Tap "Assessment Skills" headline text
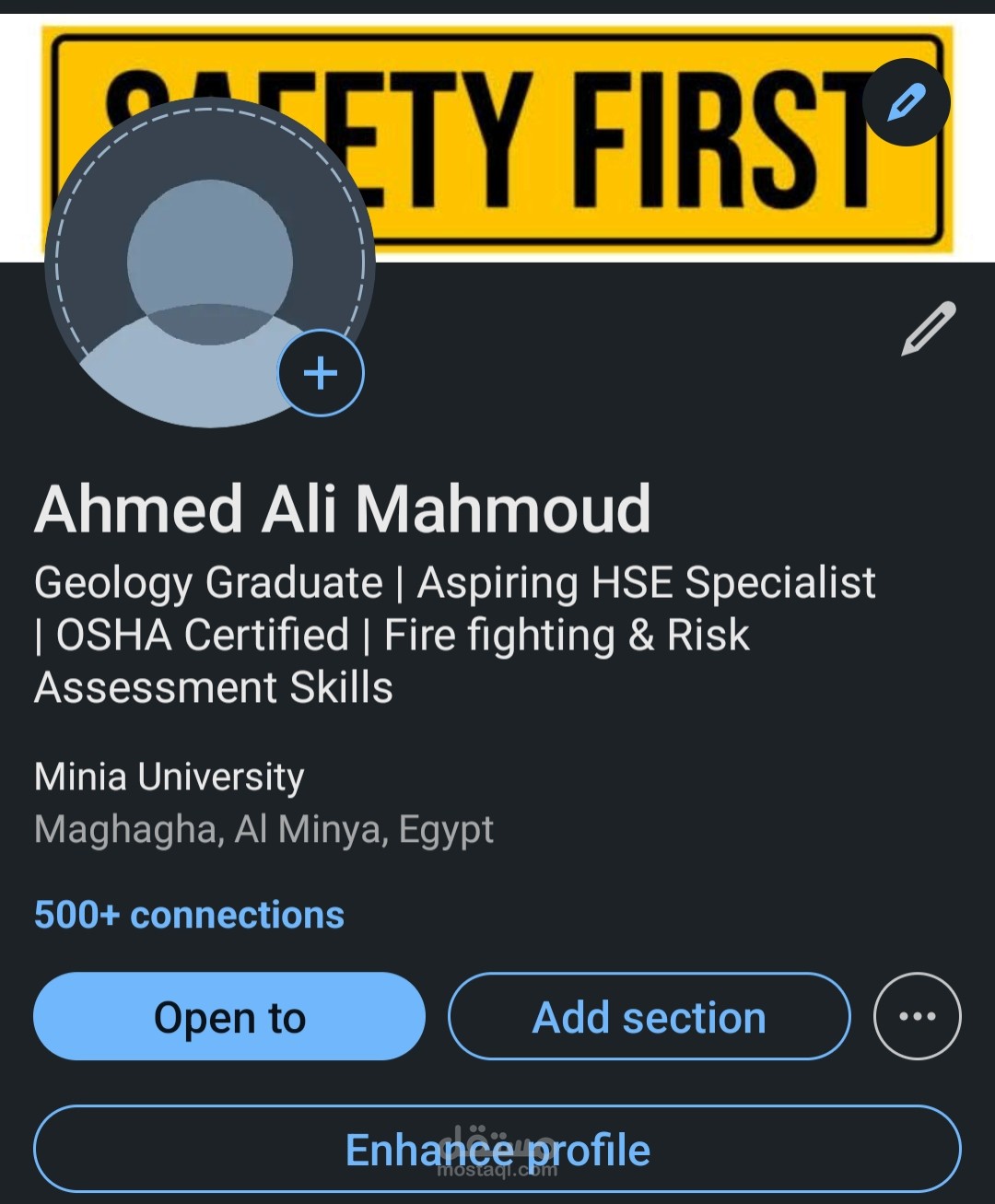Screen dimensions: 995x1204 pyautogui.click(x=214, y=687)
